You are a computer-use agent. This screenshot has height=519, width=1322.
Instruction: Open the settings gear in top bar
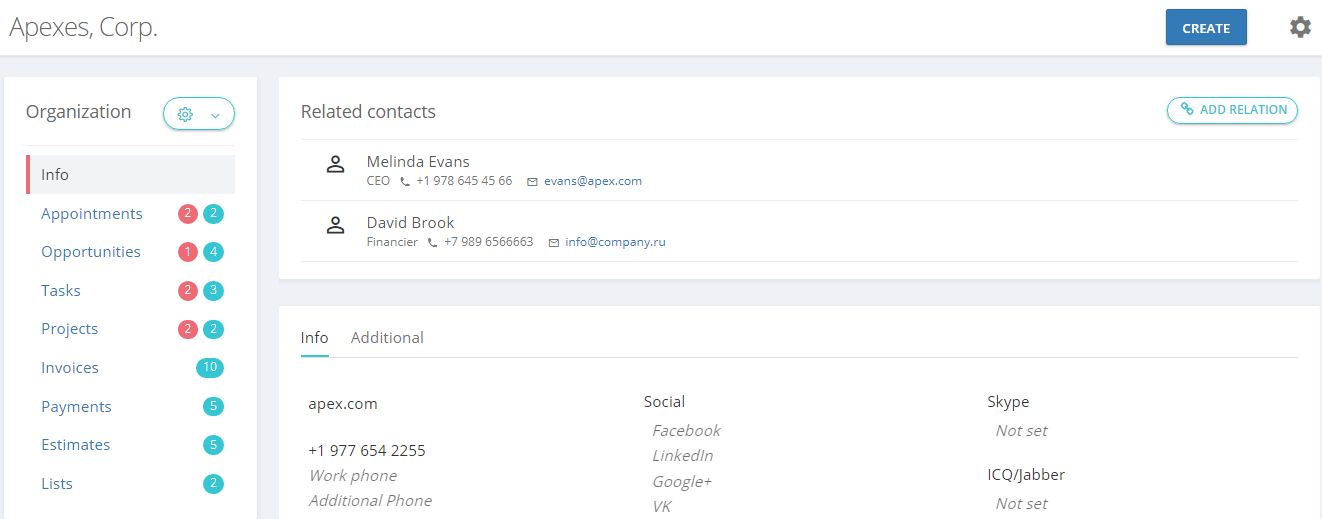[1300, 27]
